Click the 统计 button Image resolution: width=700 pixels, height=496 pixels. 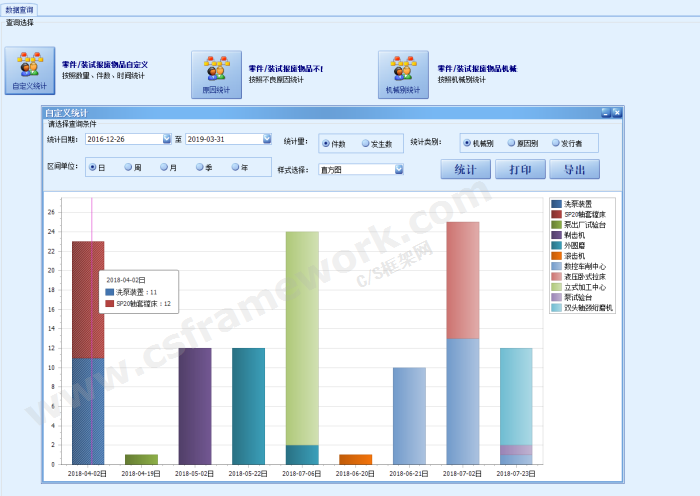click(465, 169)
